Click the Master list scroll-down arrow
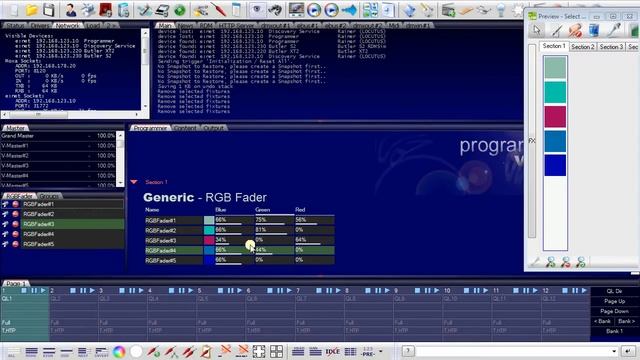Image resolution: width=640 pixels, height=360 pixels. pos(120,183)
